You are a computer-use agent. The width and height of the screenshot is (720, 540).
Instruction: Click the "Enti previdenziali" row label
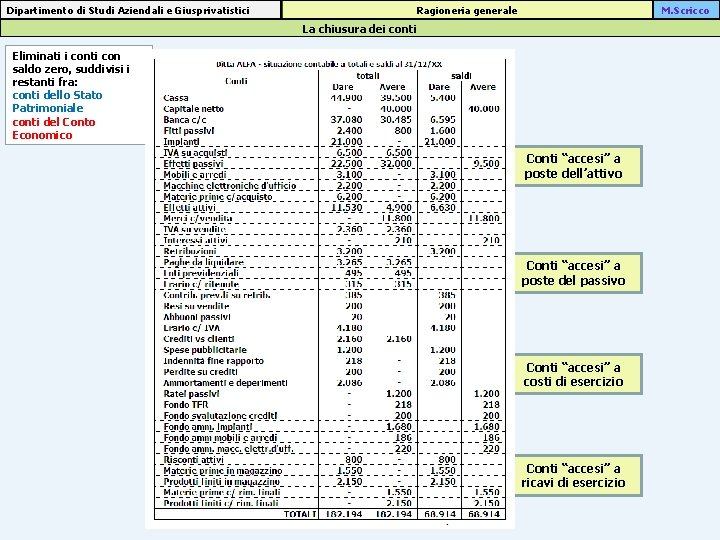click(x=201, y=274)
